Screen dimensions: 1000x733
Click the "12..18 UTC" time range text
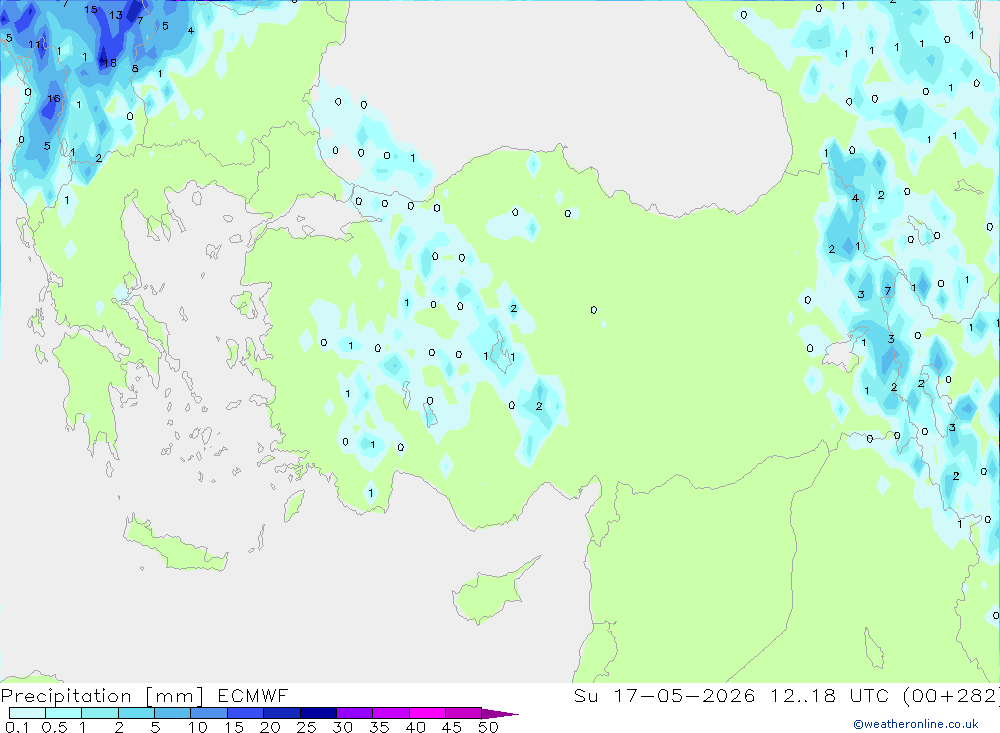click(828, 695)
